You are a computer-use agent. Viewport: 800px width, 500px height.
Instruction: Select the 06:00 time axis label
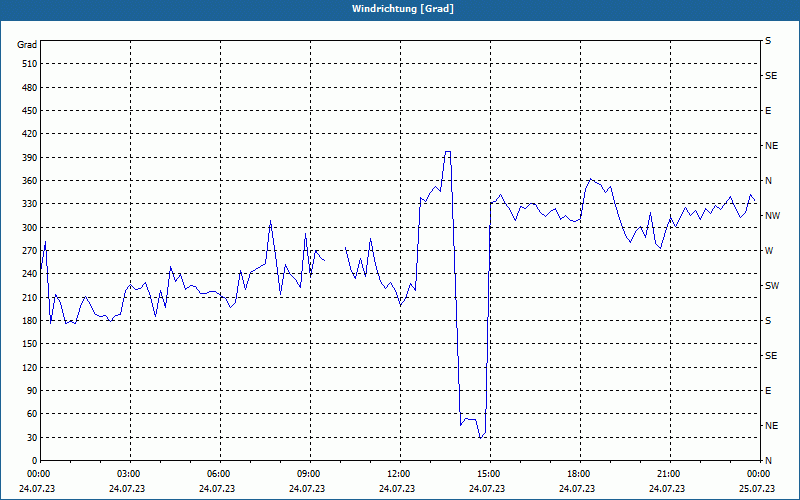click(x=220, y=474)
